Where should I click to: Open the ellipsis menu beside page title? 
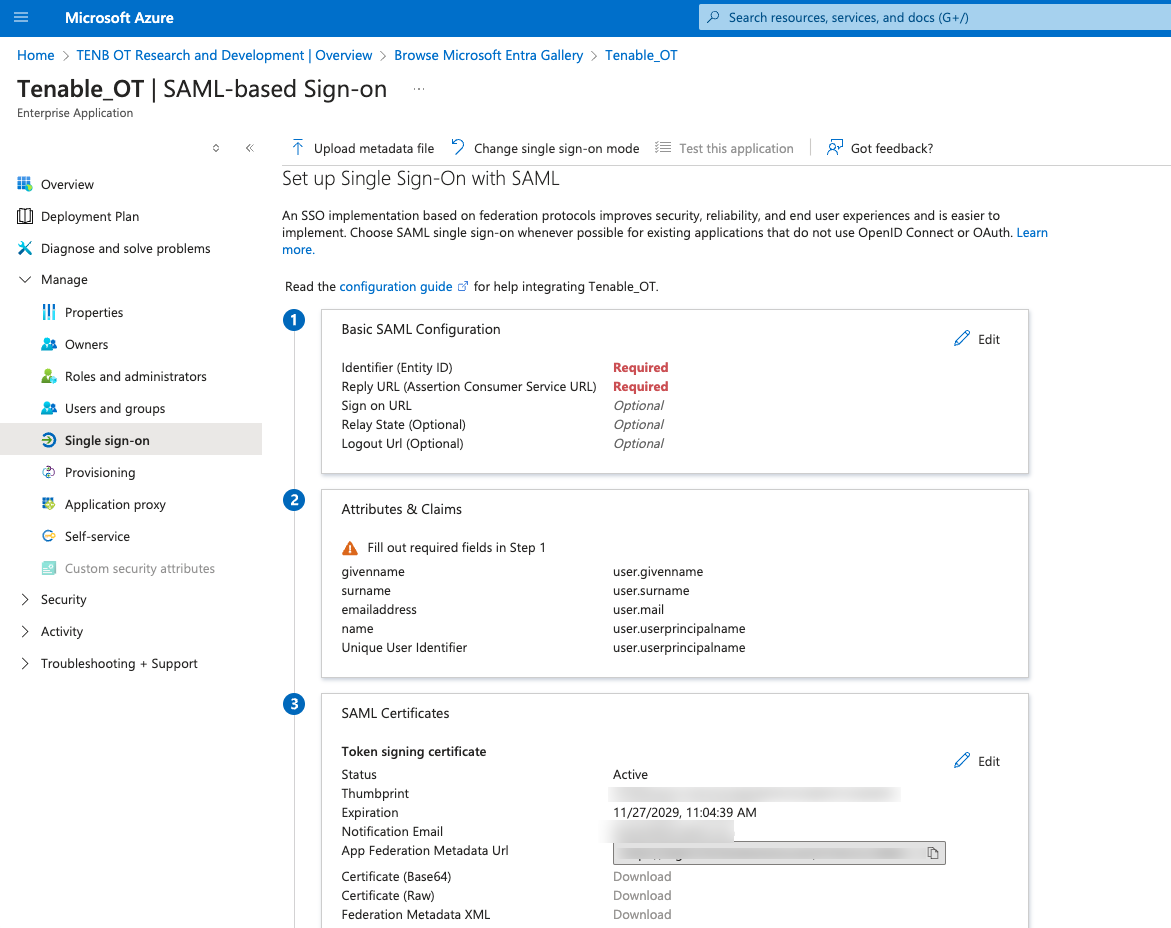coord(419,89)
